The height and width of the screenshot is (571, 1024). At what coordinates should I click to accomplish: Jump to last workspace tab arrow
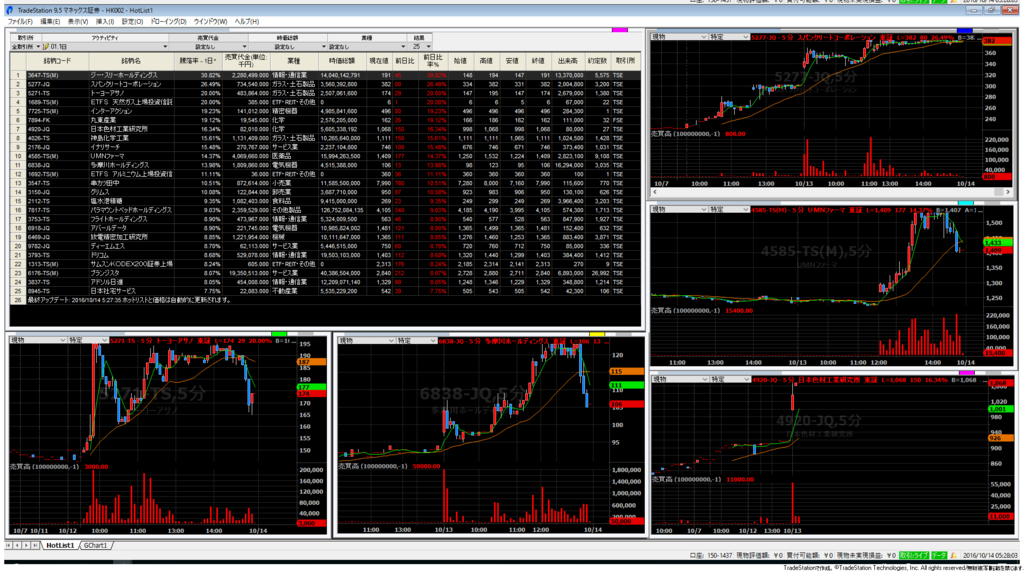click(x=35, y=546)
